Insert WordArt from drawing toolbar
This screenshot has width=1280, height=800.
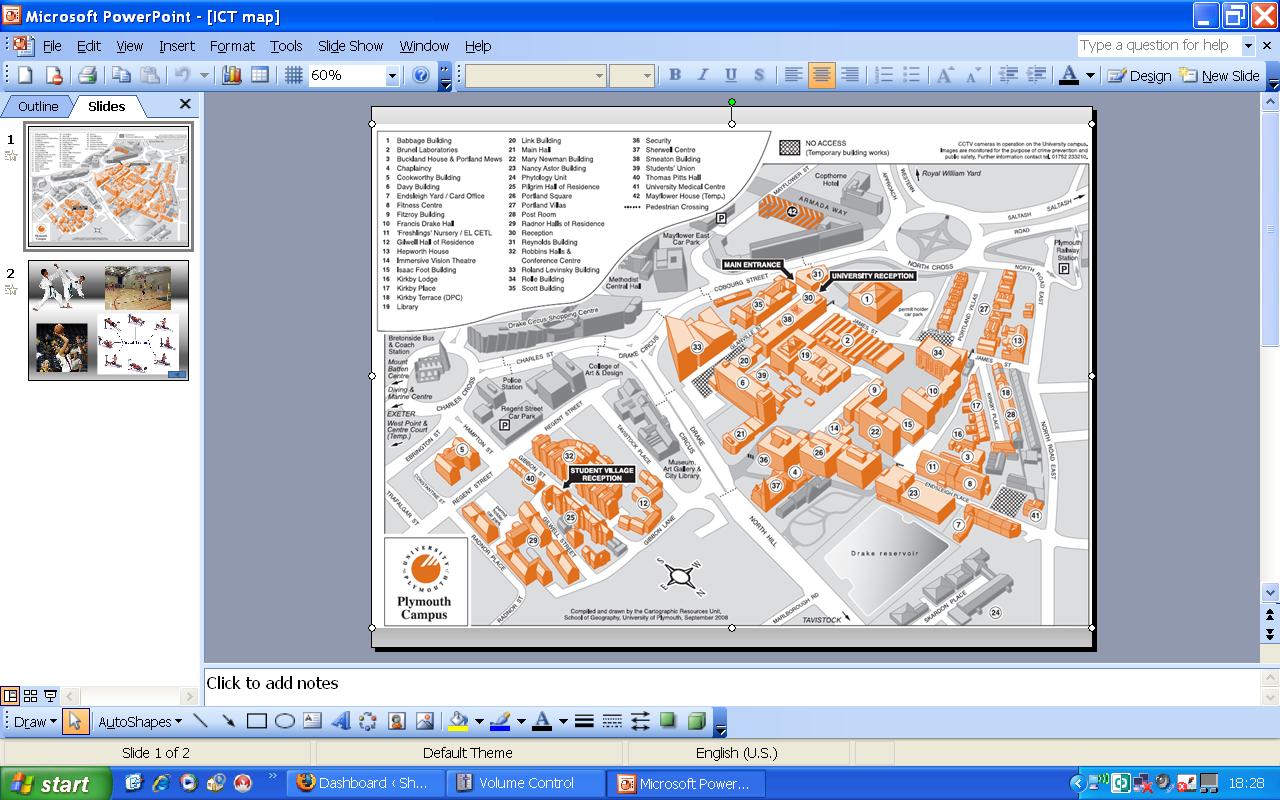(x=340, y=721)
